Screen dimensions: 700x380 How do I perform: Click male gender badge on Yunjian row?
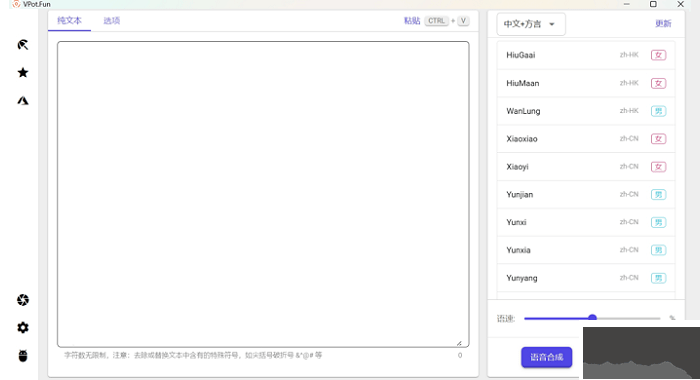[658, 194]
